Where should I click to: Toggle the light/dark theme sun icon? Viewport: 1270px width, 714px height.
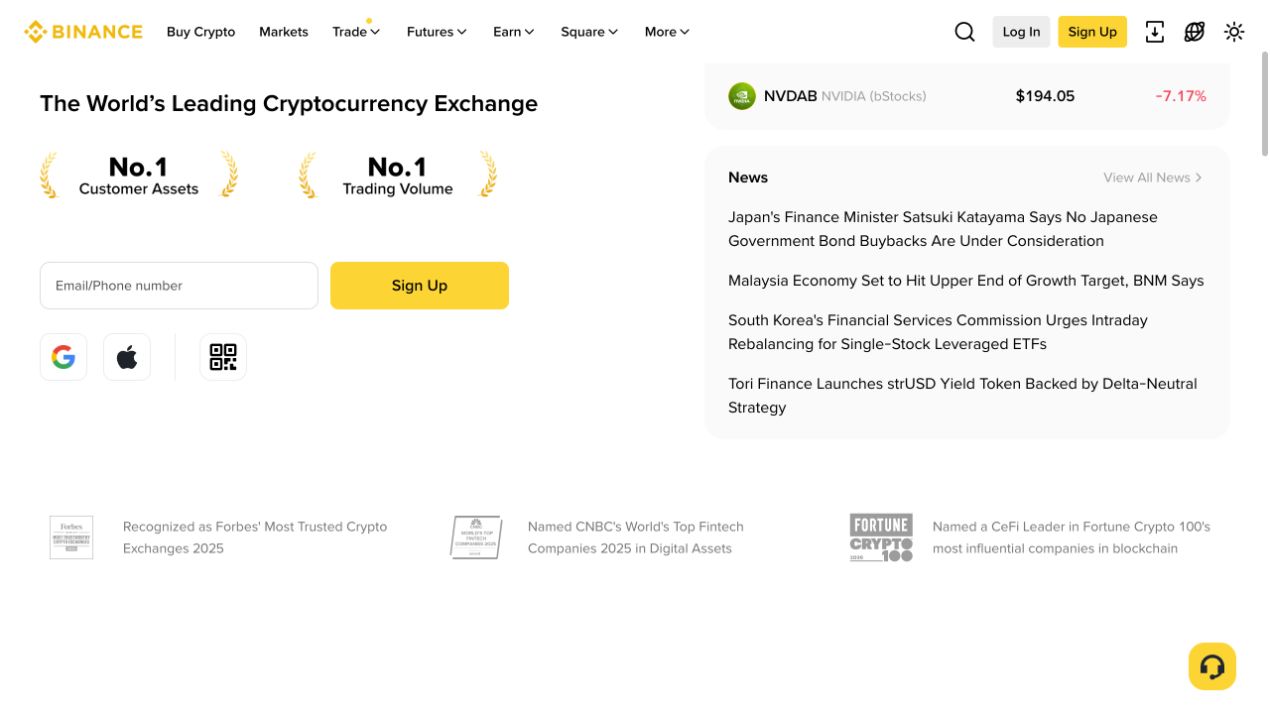[x=1234, y=32]
